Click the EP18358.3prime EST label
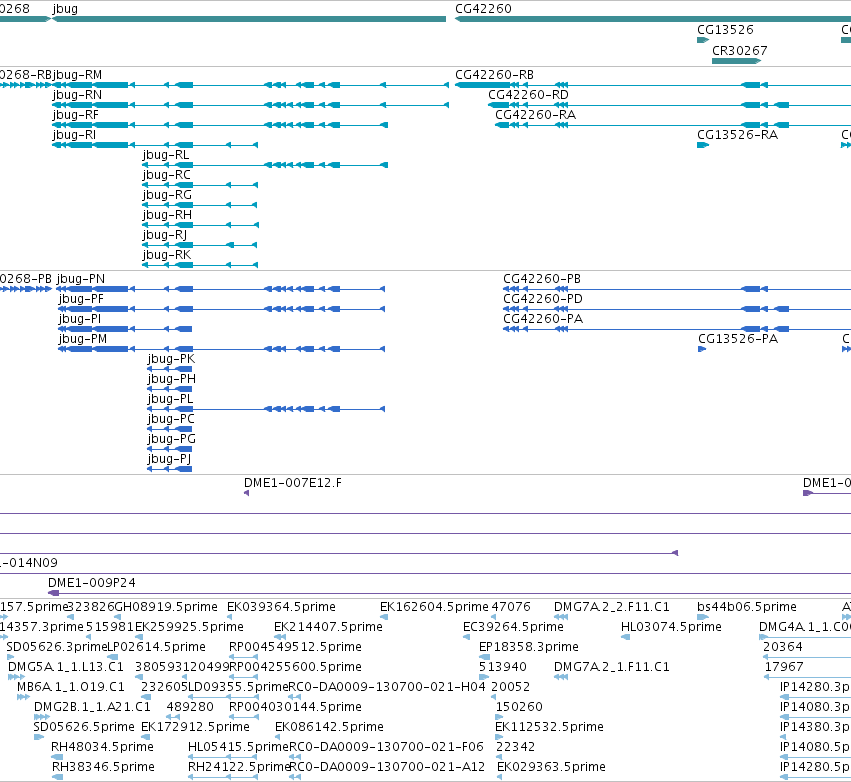This screenshot has height=782, width=851. (529, 647)
